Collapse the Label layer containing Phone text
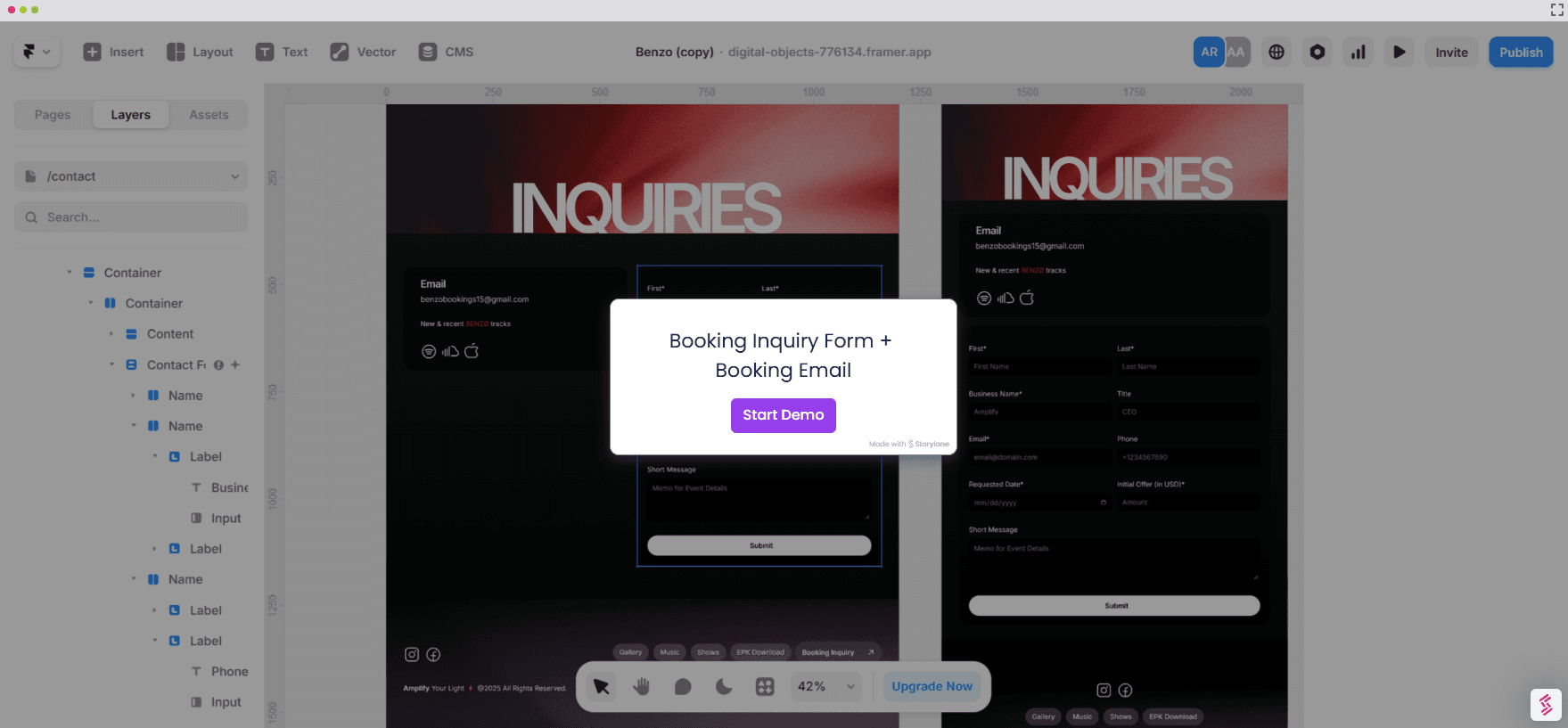Image resolution: width=1568 pixels, height=728 pixels. point(154,641)
